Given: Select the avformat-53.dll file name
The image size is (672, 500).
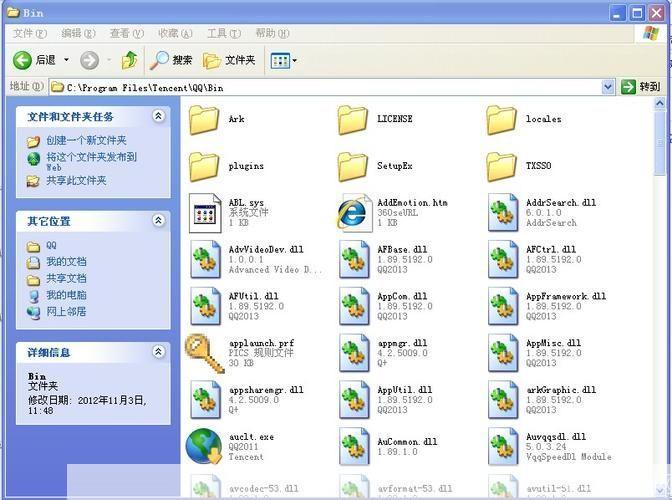Looking at the screenshot, I should pyautogui.click(x=414, y=488).
